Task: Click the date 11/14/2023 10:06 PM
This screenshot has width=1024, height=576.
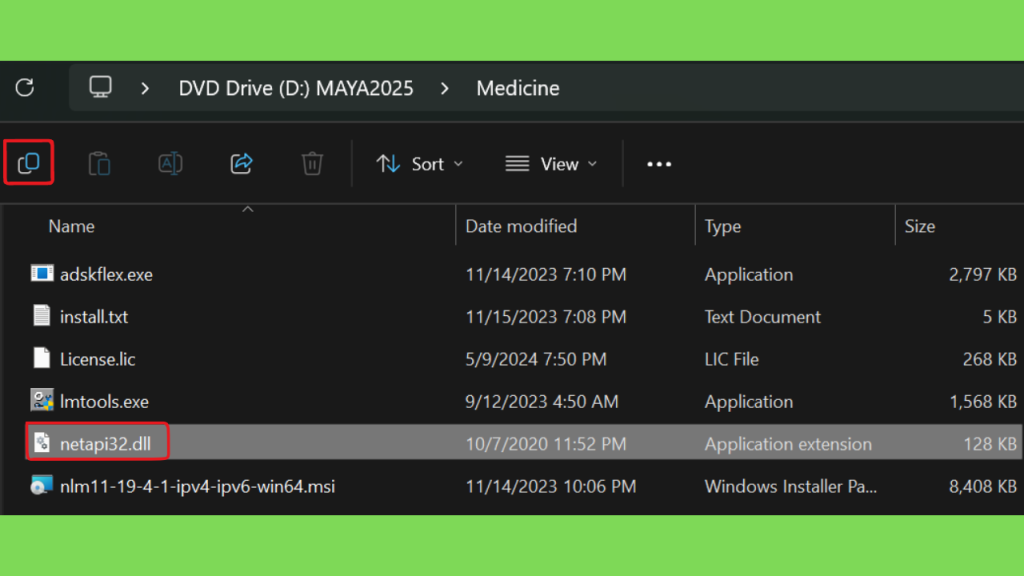Action: (551, 487)
